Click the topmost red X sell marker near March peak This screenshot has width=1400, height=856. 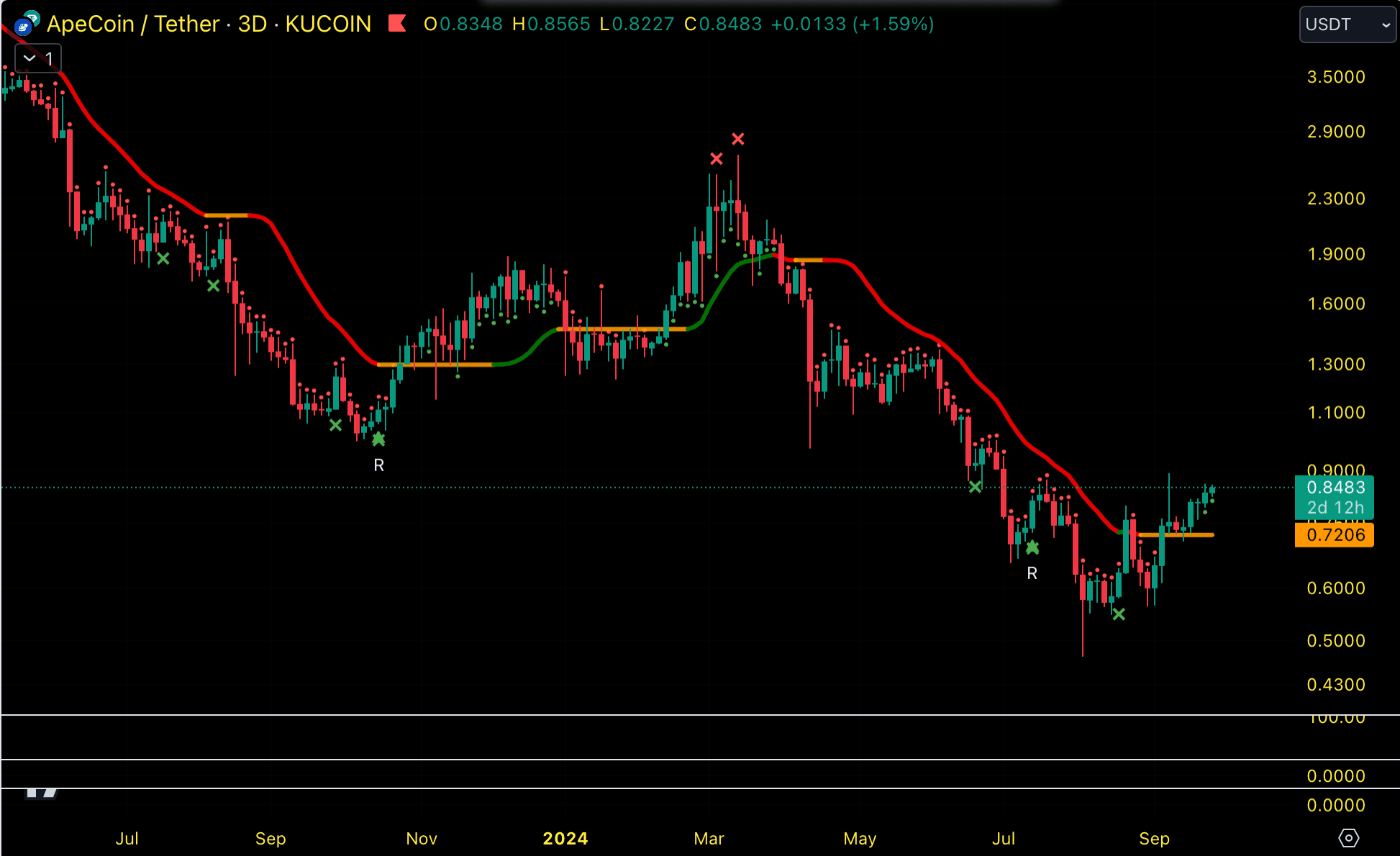[738, 139]
